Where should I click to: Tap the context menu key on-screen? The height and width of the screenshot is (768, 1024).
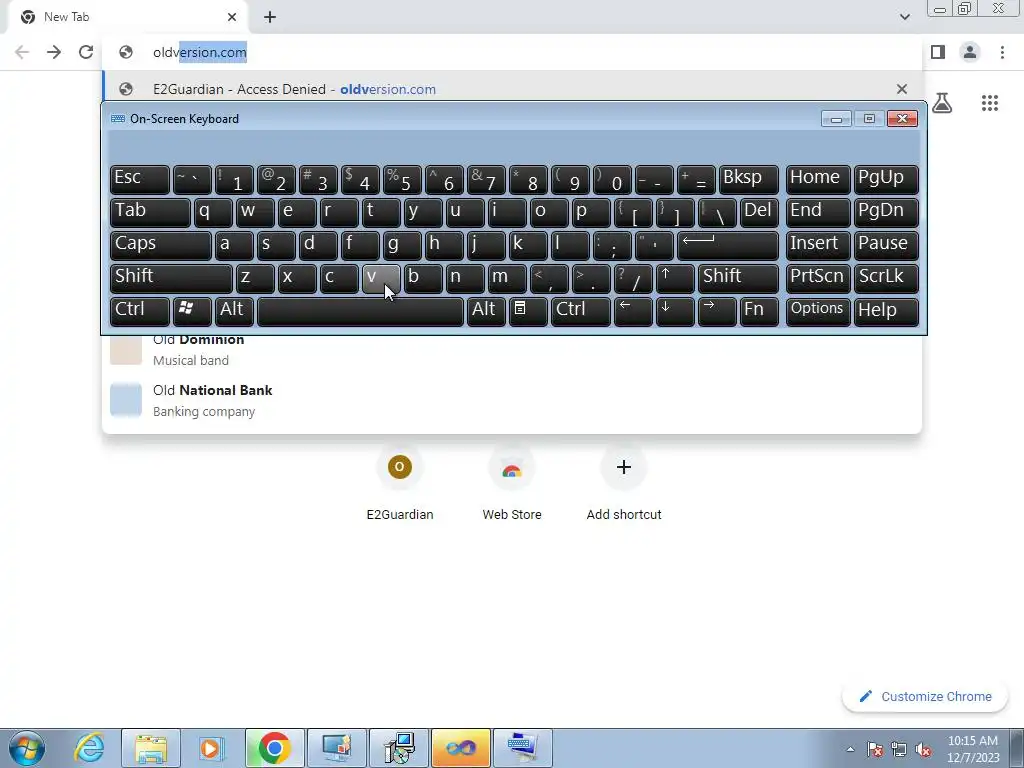pos(528,311)
